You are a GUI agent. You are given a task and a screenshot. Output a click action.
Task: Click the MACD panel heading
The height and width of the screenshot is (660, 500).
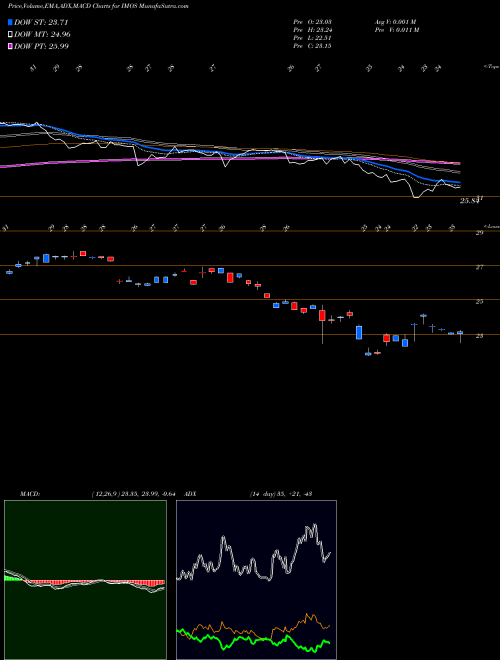click(29, 494)
